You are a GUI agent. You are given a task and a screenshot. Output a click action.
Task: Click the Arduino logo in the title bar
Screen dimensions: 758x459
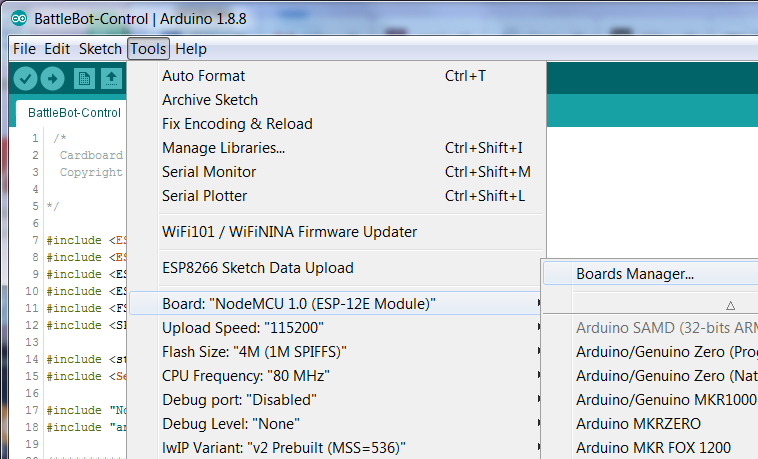[19, 19]
